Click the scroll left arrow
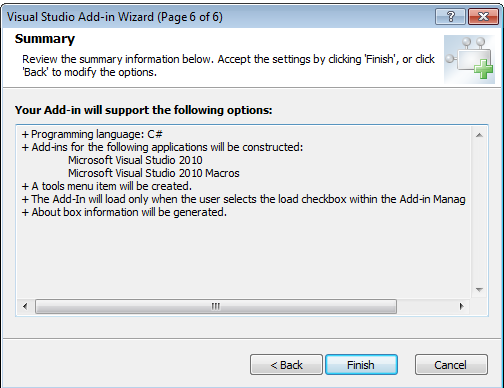 pyautogui.click(x=25, y=306)
